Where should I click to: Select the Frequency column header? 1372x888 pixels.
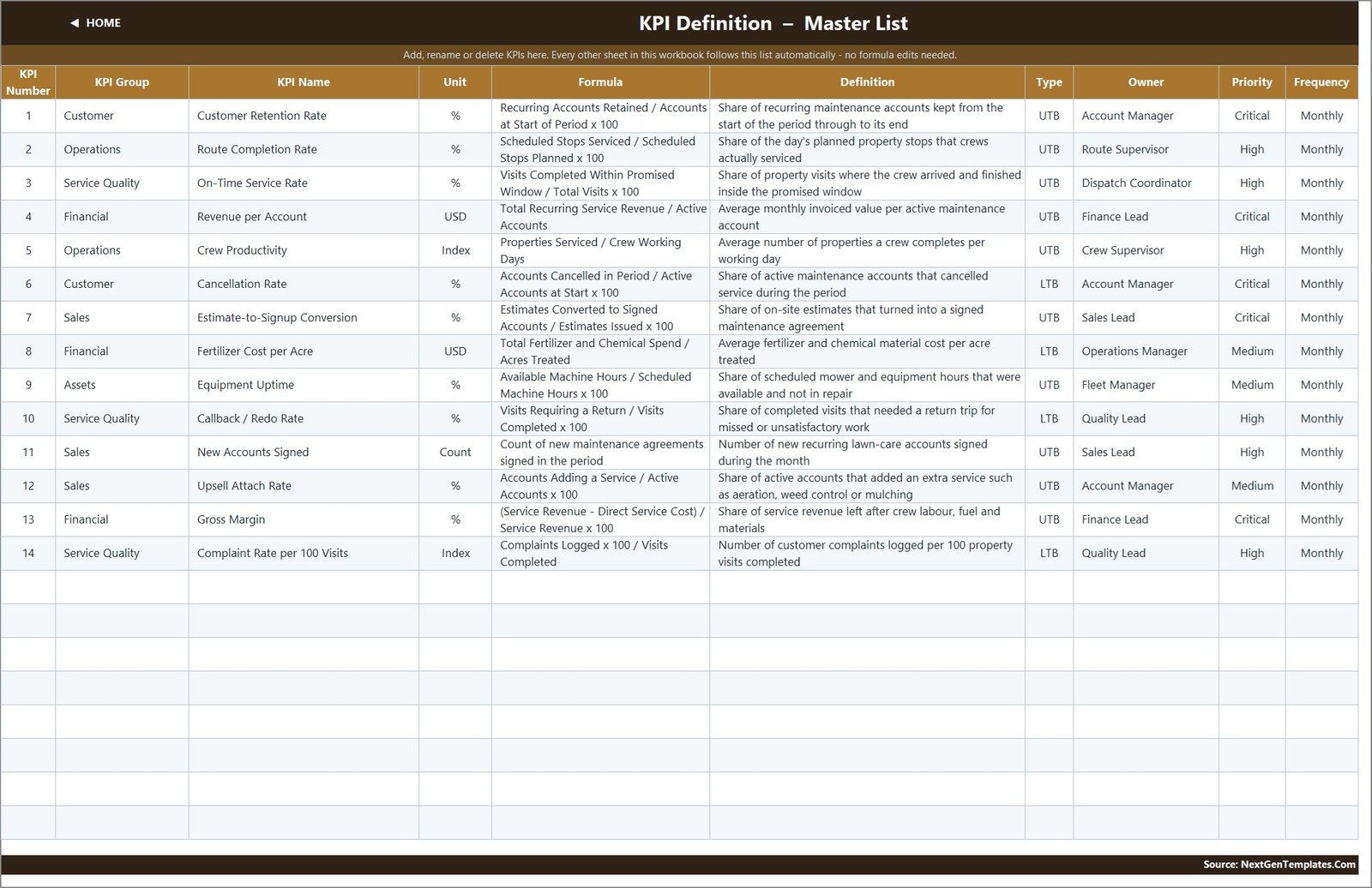[x=1321, y=82]
